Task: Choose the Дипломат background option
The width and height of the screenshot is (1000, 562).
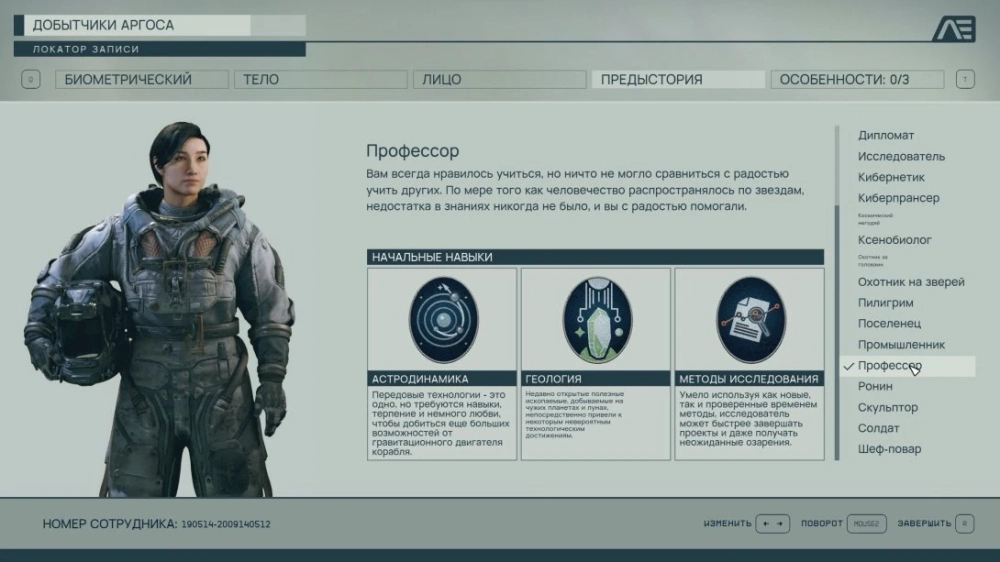Action: point(886,135)
